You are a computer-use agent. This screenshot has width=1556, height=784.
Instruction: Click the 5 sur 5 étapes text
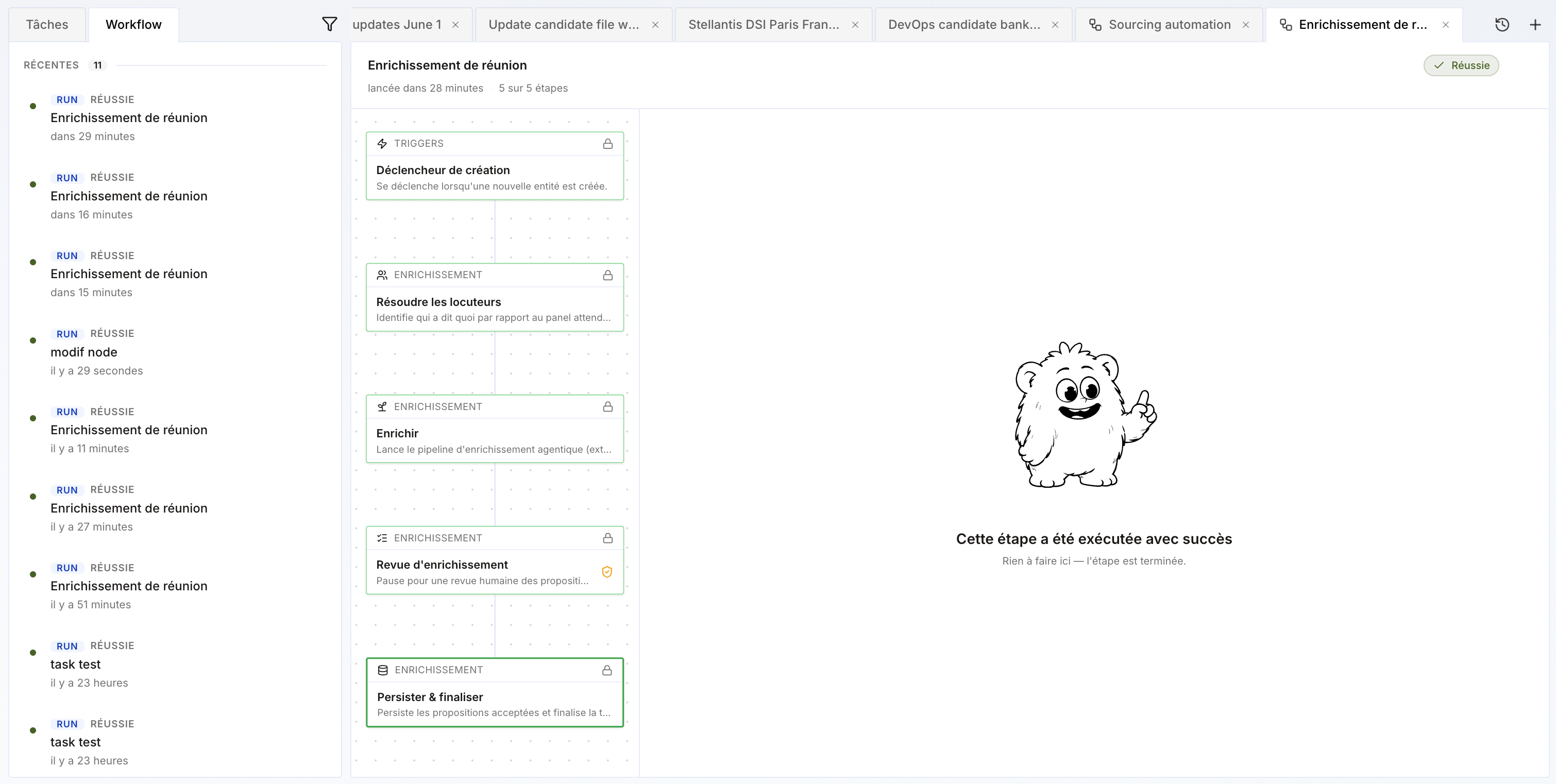point(533,88)
